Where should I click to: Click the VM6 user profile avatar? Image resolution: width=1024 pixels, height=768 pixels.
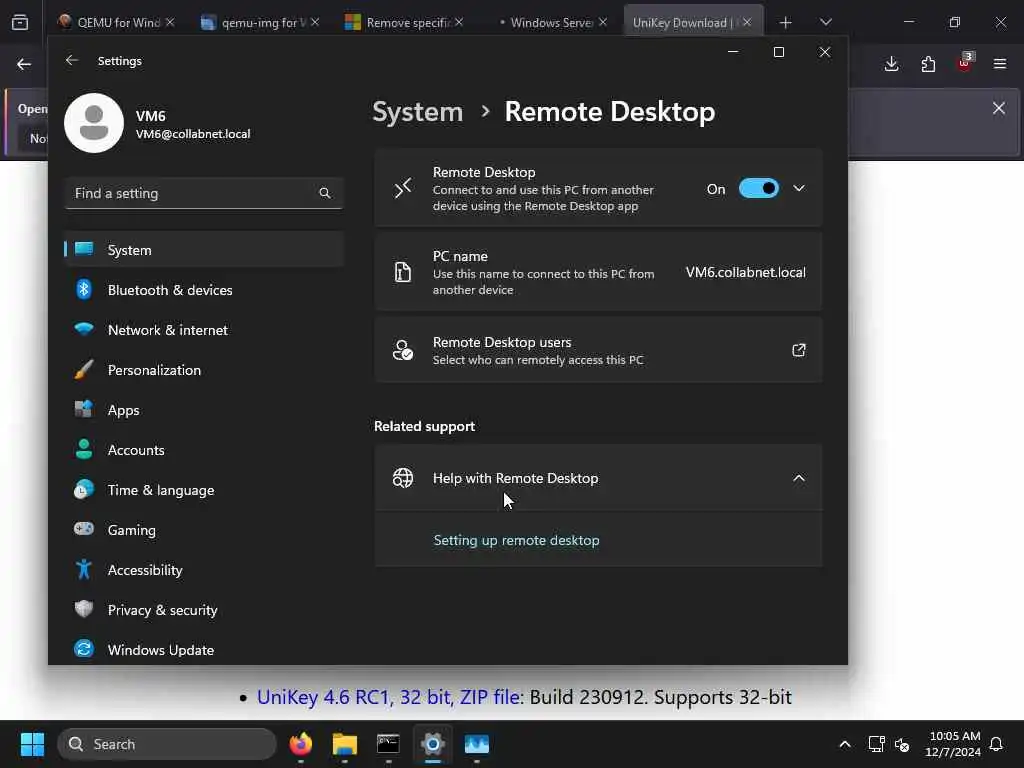pos(94,123)
